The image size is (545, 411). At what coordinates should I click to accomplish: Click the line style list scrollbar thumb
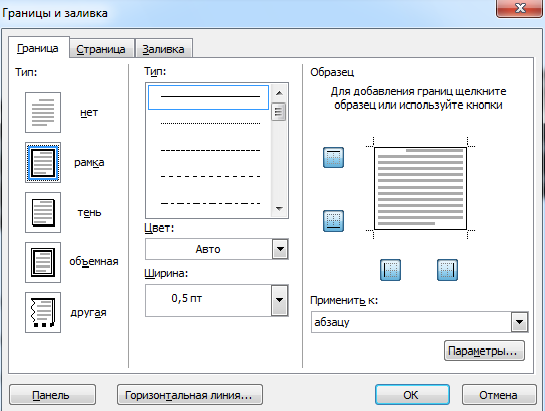(x=279, y=112)
